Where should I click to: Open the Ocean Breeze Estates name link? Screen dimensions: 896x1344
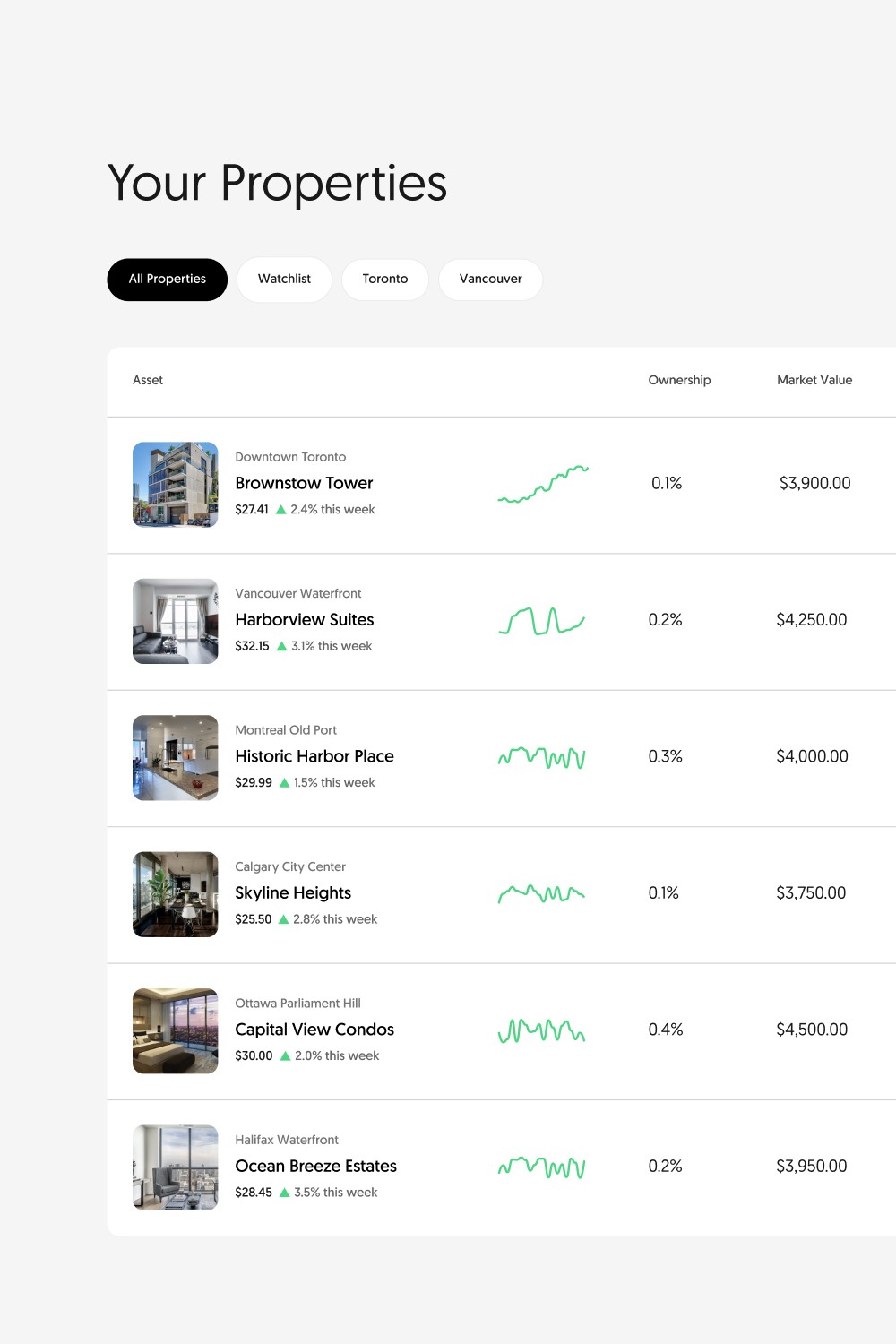tap(315, 1167)
